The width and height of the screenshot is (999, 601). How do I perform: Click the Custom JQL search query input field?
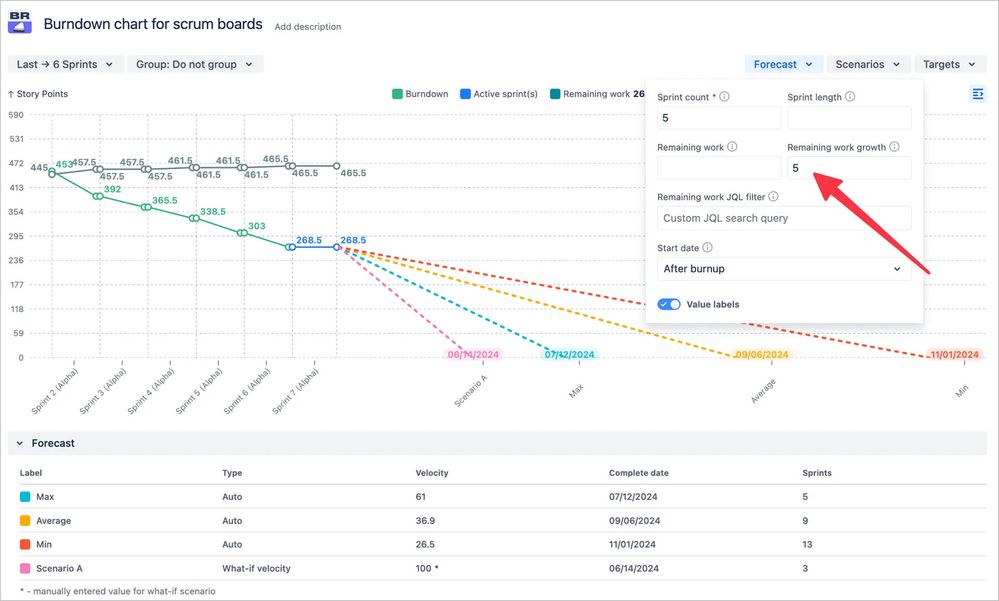point(783,218)
